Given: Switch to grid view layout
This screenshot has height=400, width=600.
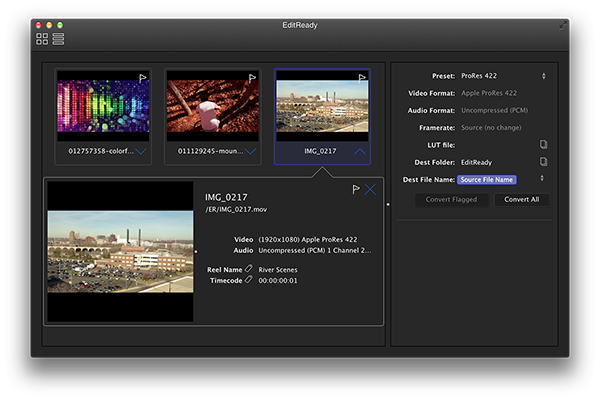Looking at the screenshot, I should [42, 39].
